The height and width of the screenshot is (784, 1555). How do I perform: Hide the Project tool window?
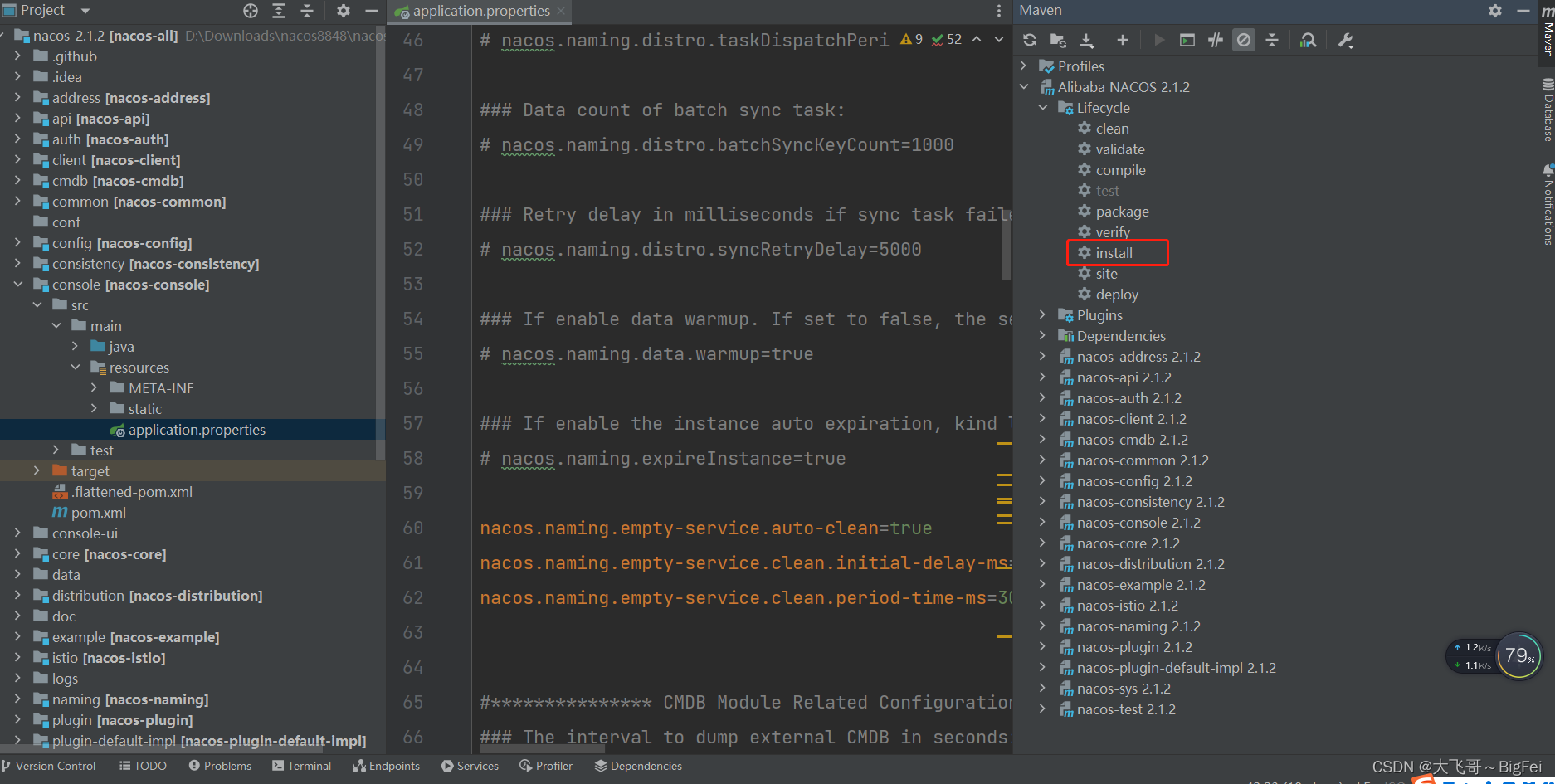coord(372,11)
